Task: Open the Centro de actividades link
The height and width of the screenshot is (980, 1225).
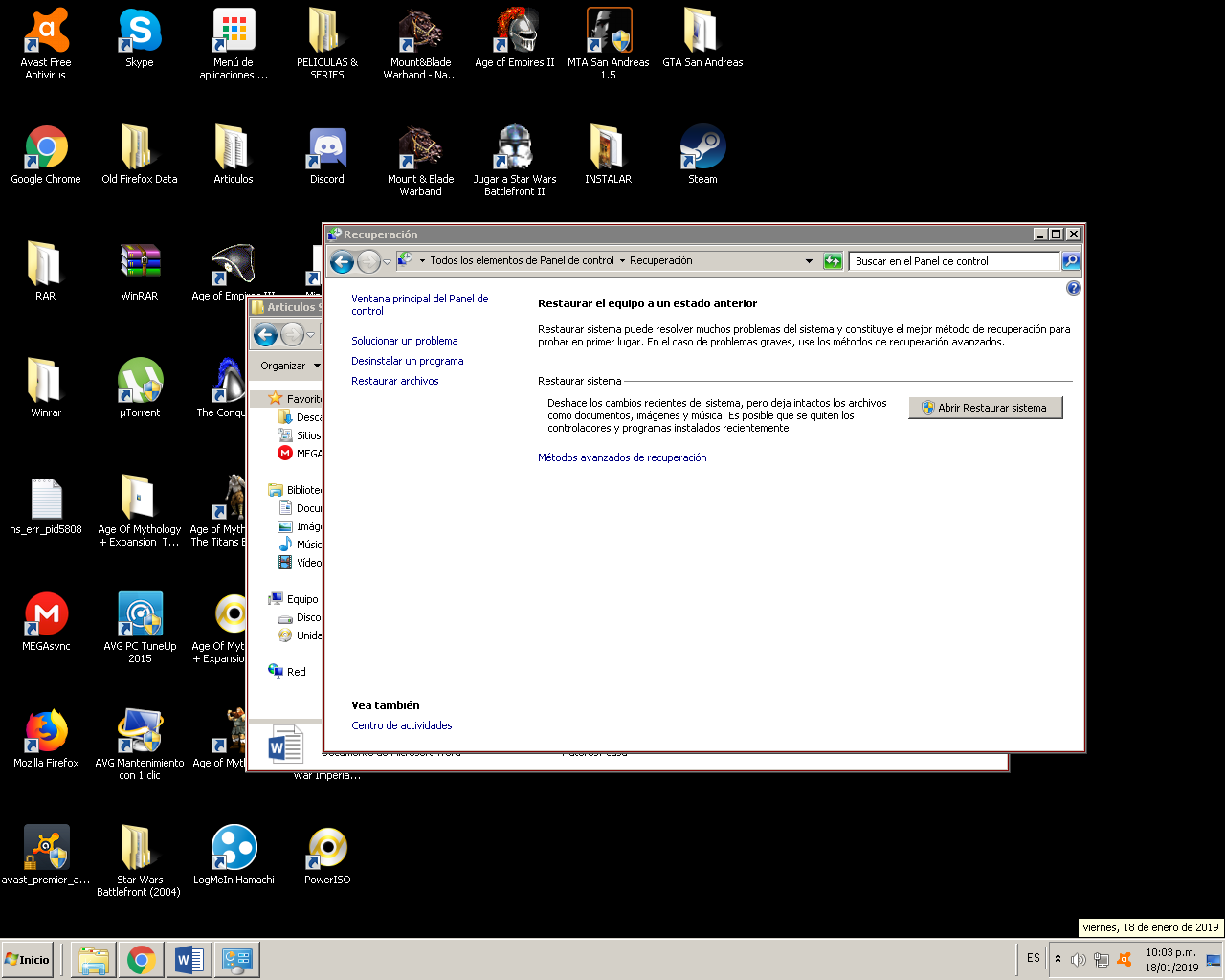Action: point(401,725)
